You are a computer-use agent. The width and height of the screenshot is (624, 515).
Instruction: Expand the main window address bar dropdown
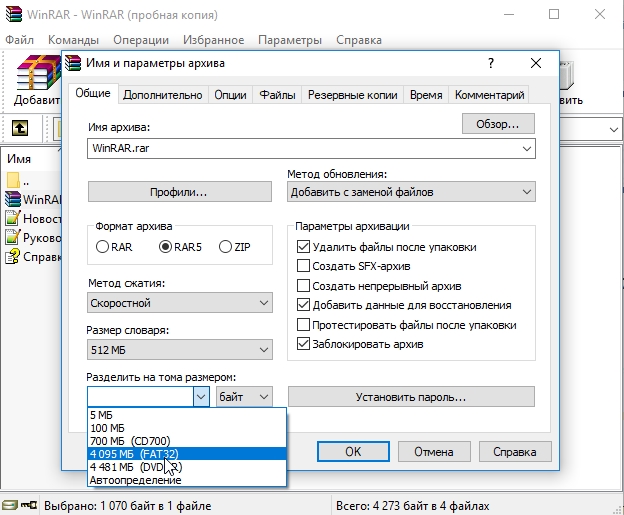[613, 129]
